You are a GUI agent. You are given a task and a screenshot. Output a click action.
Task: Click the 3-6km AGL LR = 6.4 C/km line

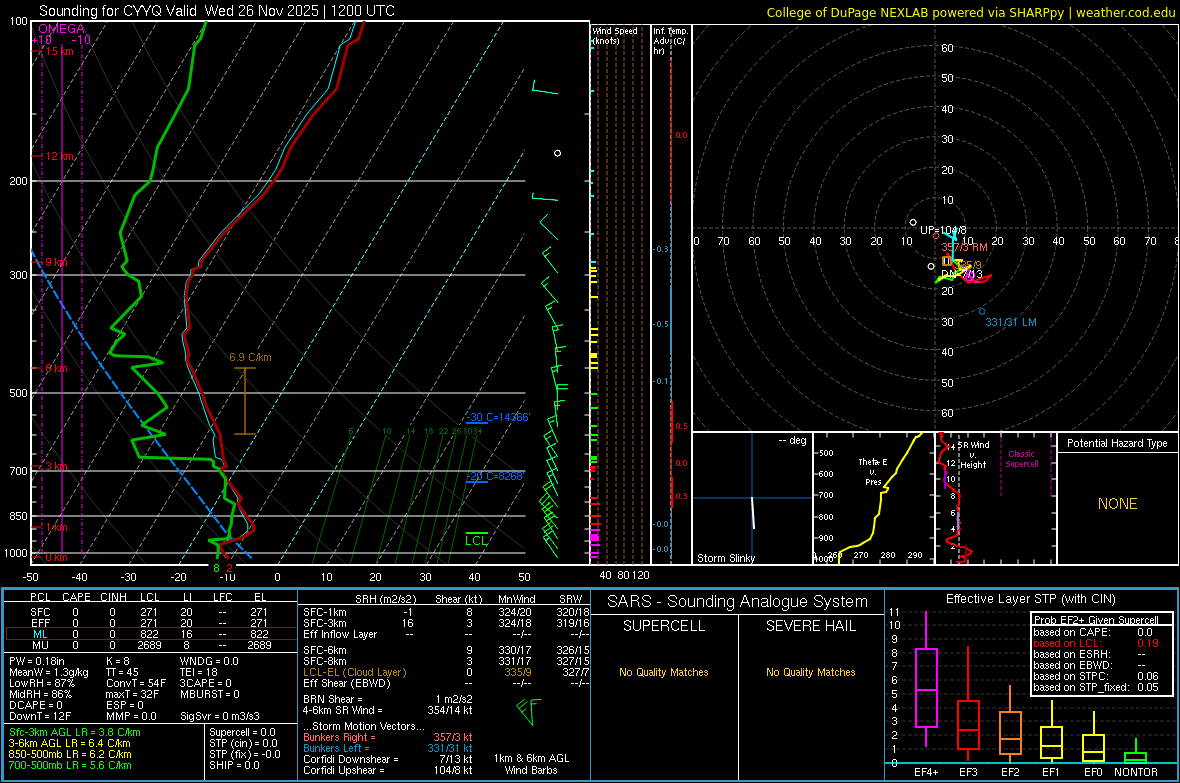pos(69,743)
